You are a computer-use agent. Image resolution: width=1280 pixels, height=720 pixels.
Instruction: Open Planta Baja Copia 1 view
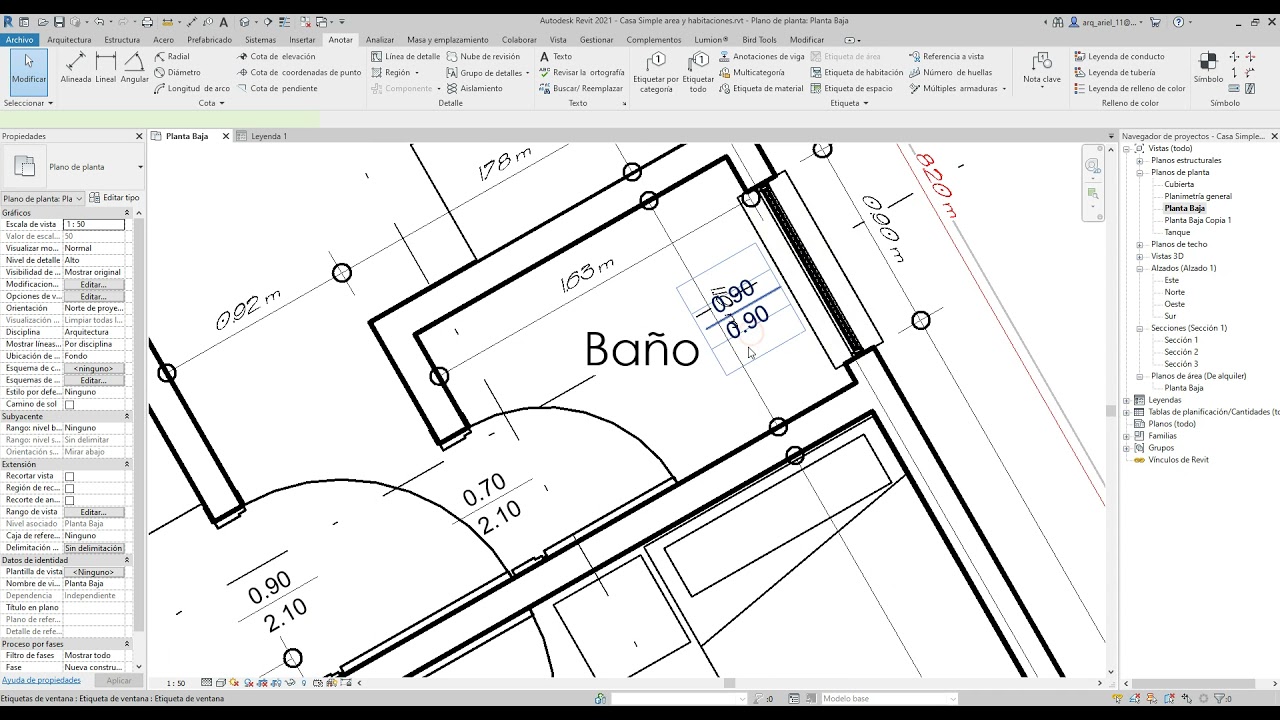tap(1197, 220)
